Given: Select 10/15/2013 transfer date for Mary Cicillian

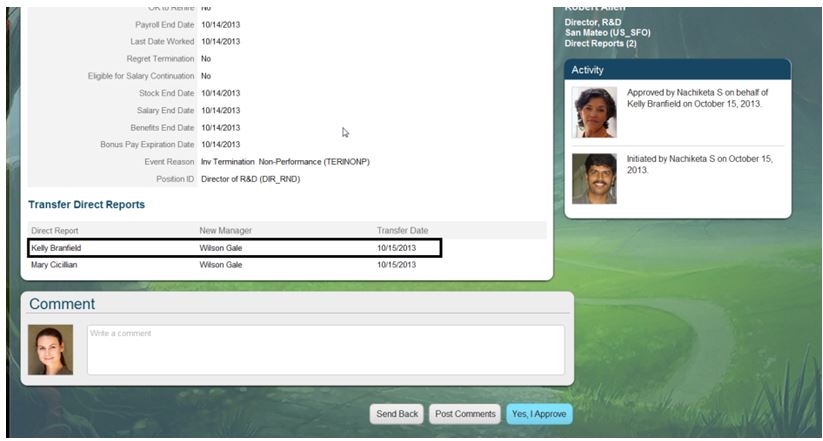Looking at the screenshot, I should (396, 265).
